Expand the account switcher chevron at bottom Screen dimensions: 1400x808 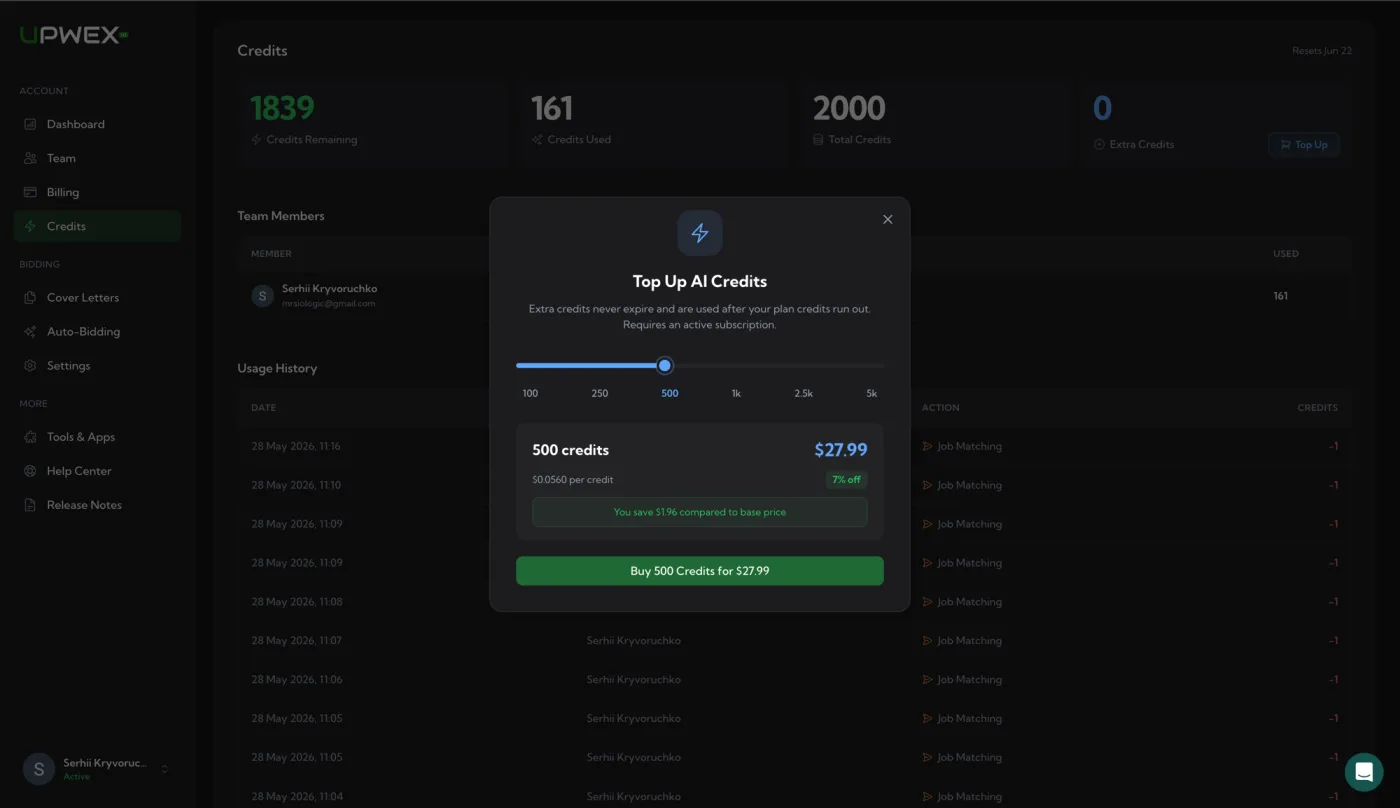pos(164,769)
